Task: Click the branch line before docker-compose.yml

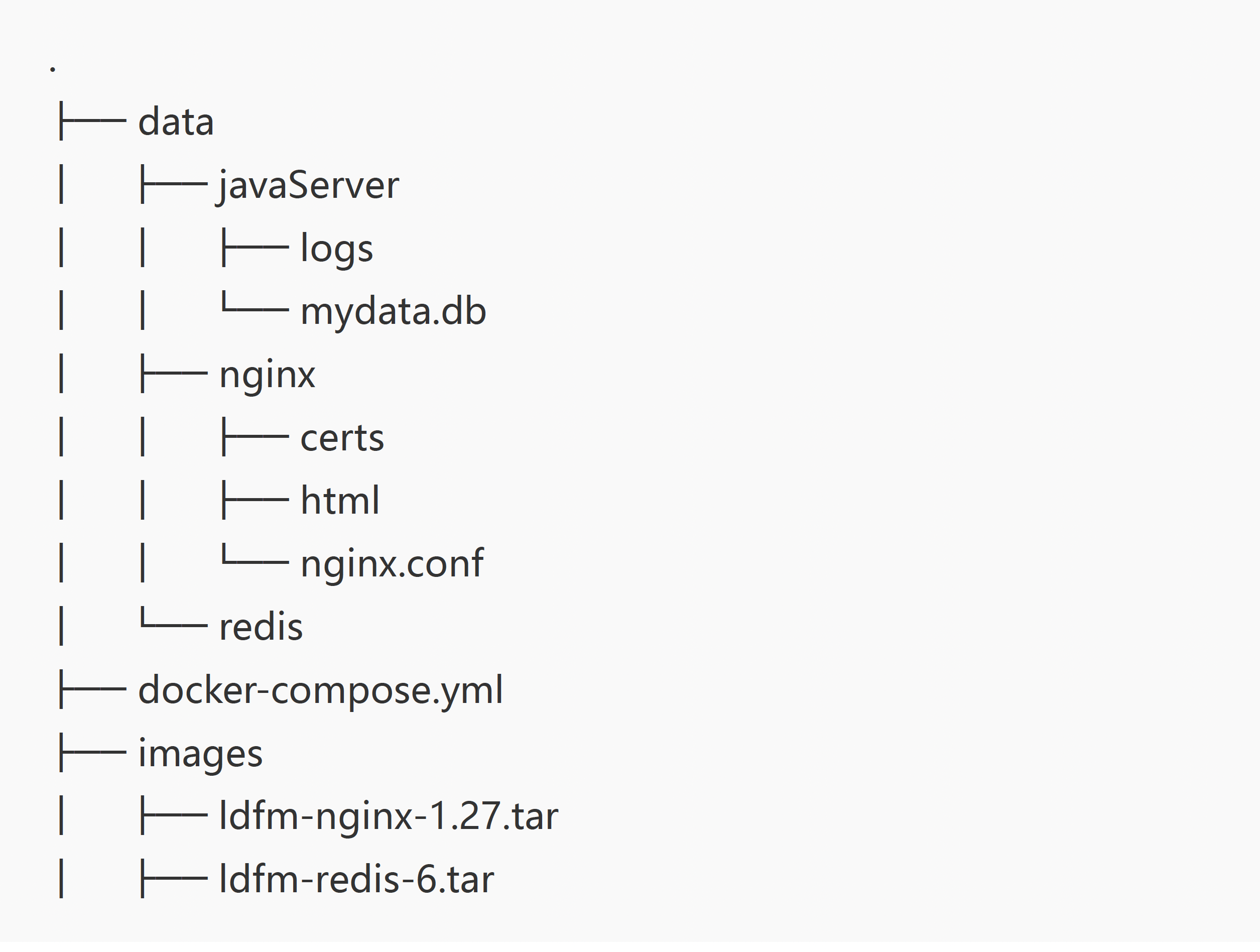Action: [92, 689]
